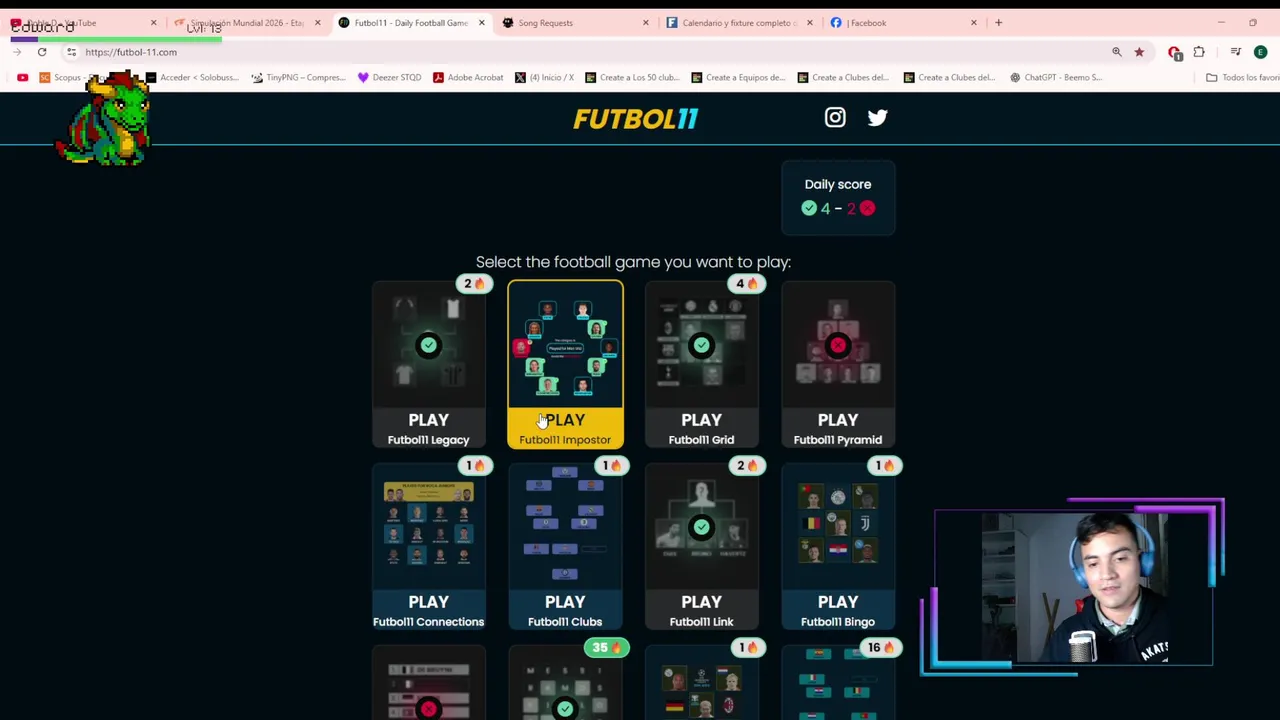The image size is (1280, 720).
Task: Switch to the YouTube tab
Action: tap(80, 22)
